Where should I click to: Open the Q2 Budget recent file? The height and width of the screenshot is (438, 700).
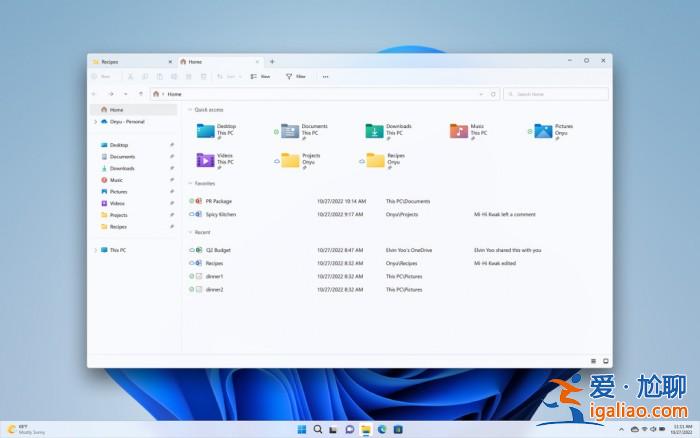point(218,250)
